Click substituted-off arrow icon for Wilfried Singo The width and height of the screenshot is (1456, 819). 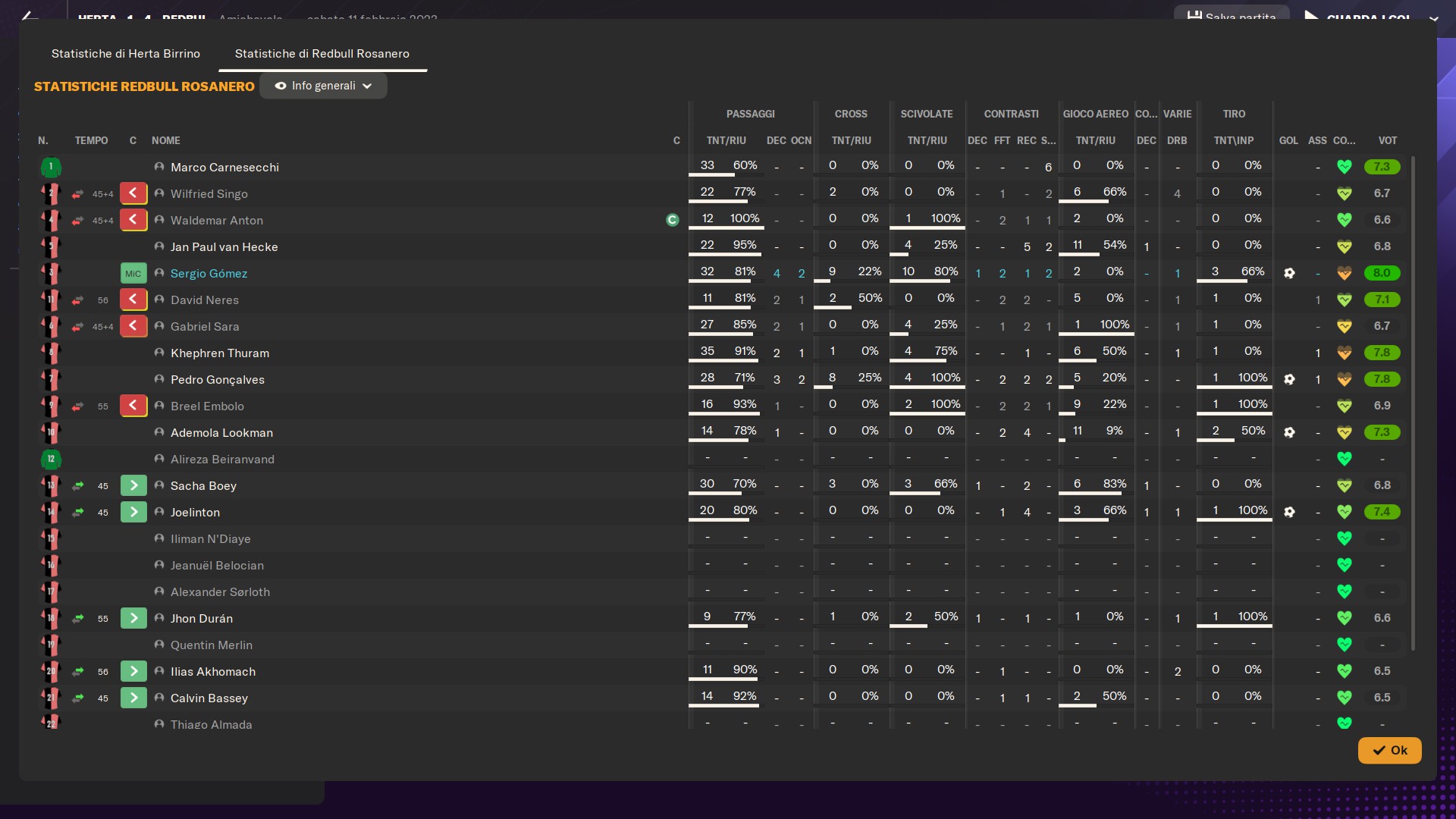pos(133,193)
